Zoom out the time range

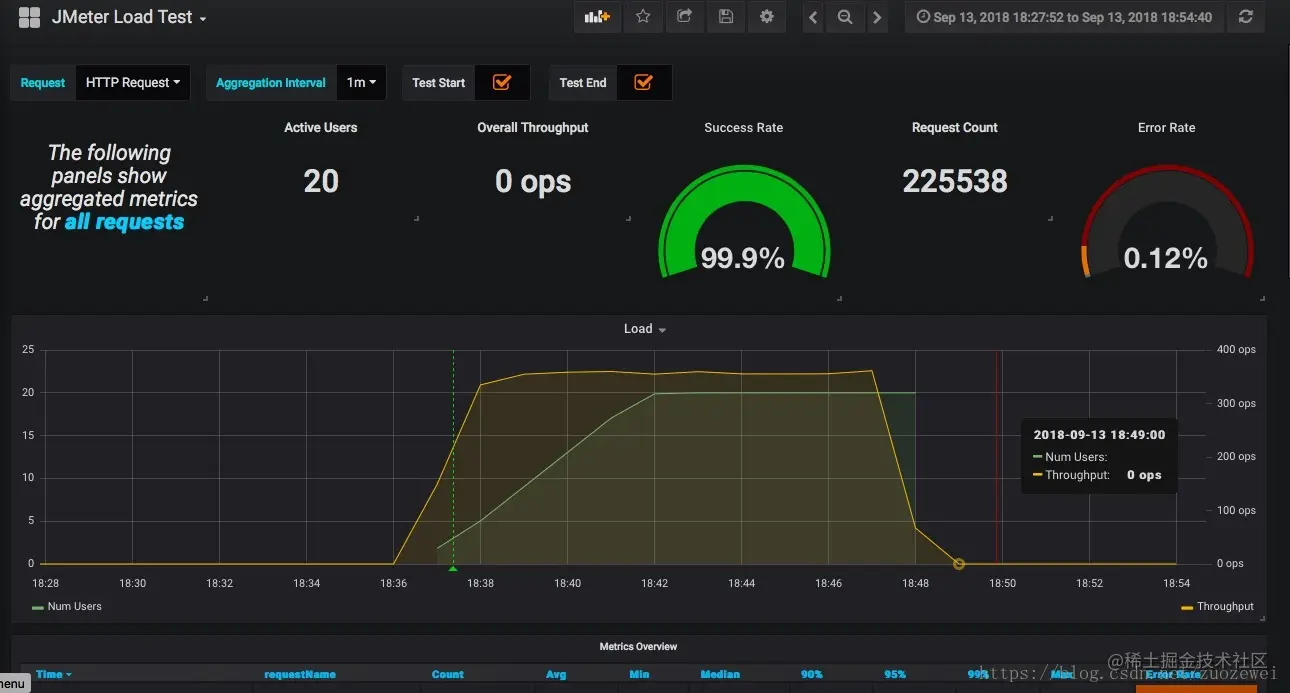[x=845, y=17]
